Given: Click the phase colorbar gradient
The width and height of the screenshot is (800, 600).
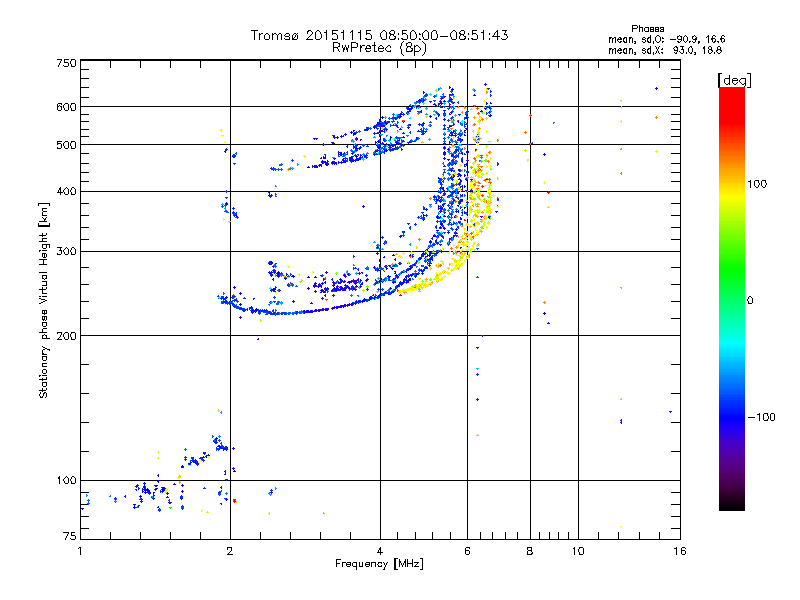Looking at the screenshot, I should [732, 298].
